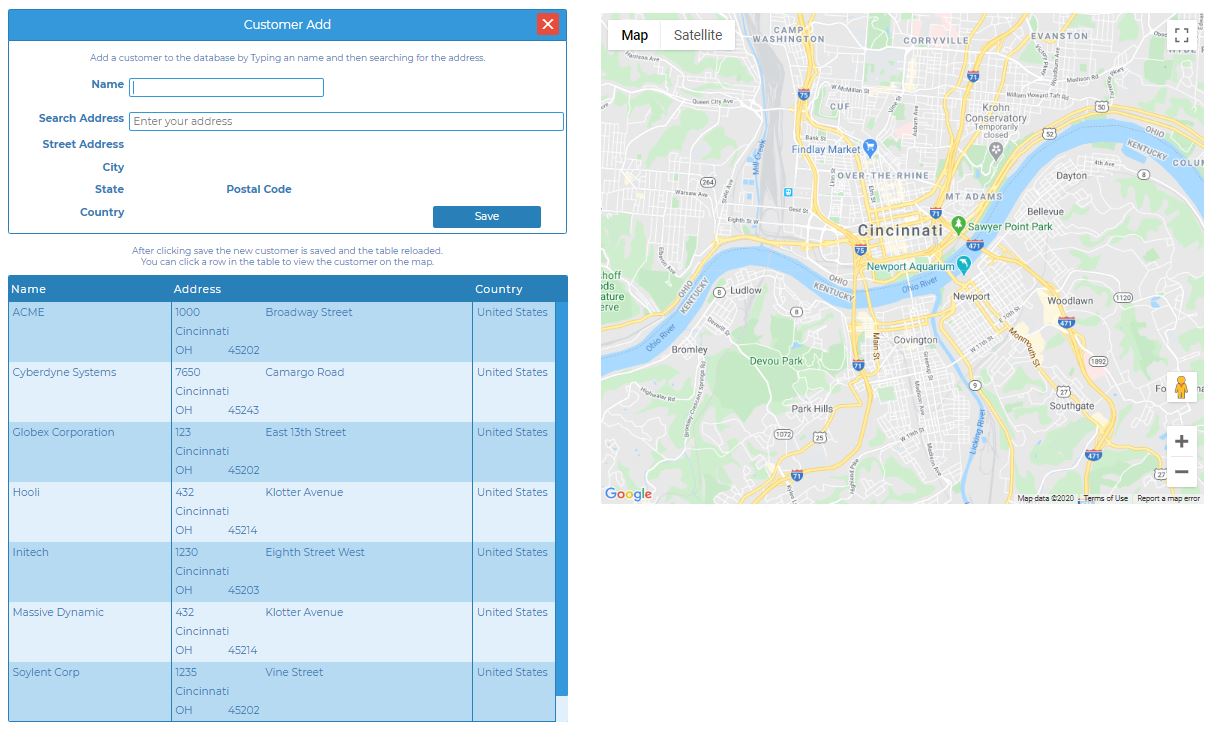This screenshot has width=1221, height=739.
Task: Click the Country column header
Action: pyautogui.click(x=499, y=289)
